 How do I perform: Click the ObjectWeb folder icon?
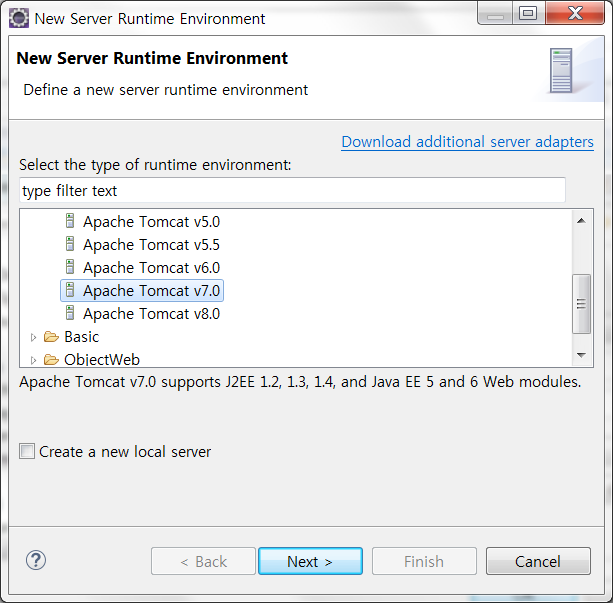(51, 359)
